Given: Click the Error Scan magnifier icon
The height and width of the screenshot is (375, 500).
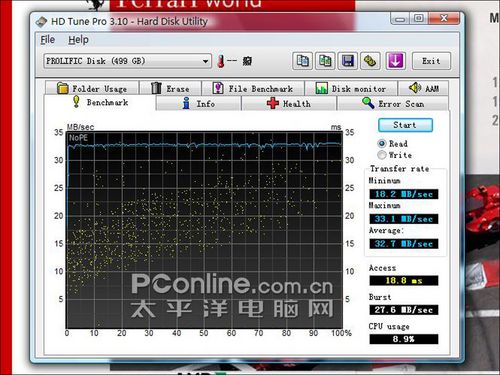Looking at the screenshot, I should (x=368, y=103).
